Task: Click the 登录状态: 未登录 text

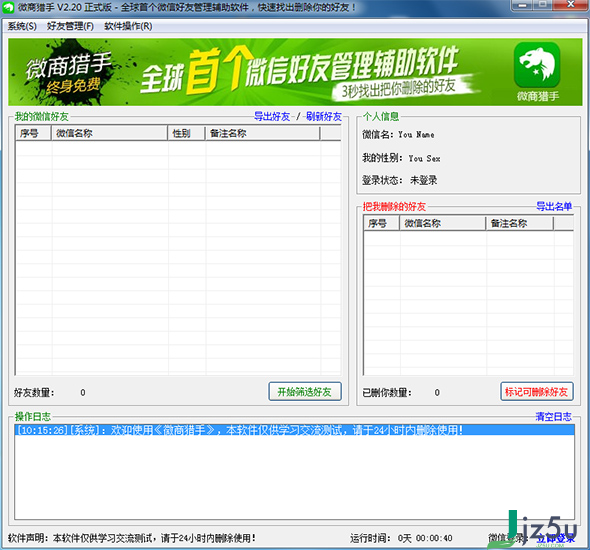Action: [400, 180]
